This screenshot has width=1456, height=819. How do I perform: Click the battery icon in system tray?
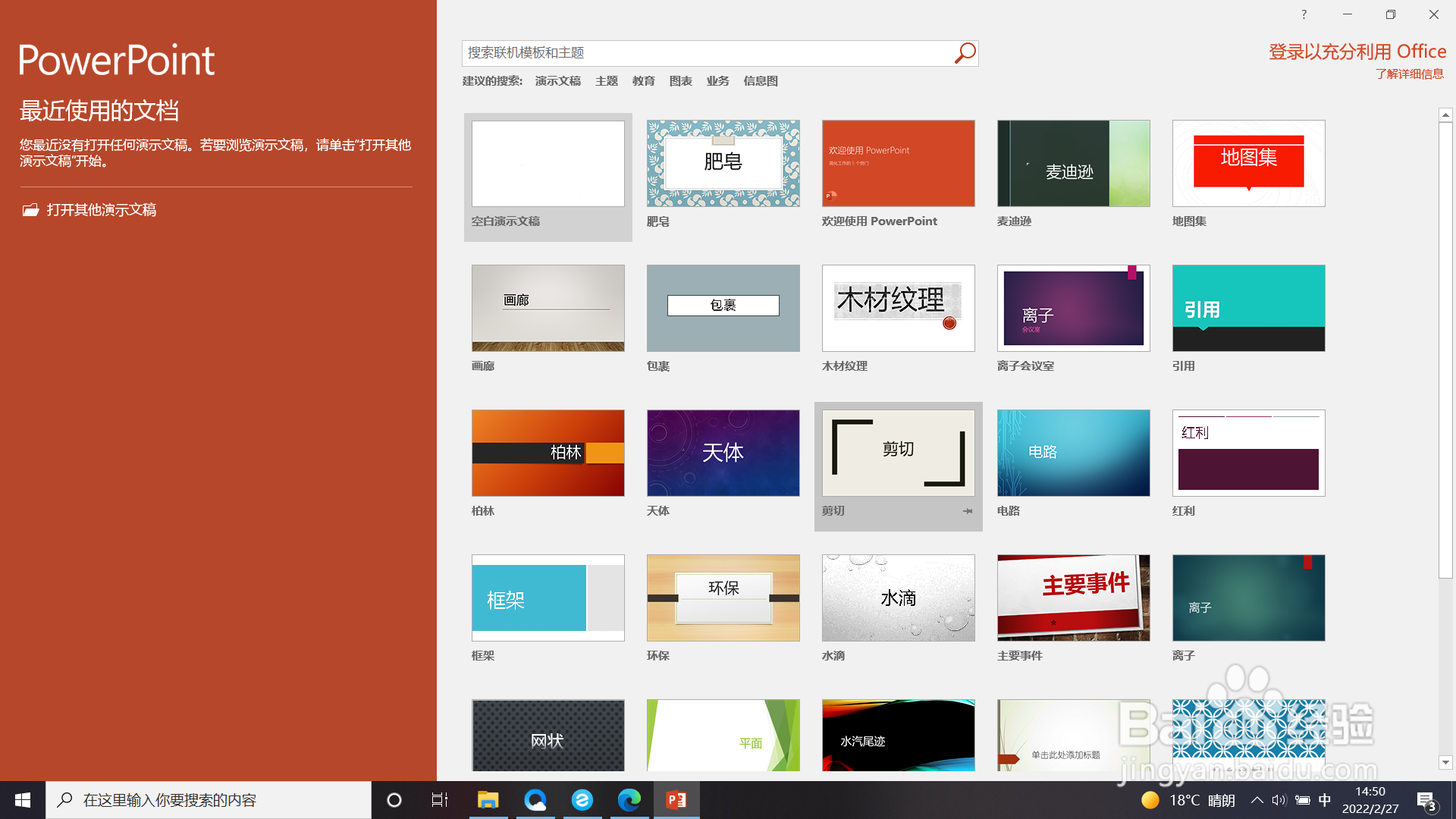coord(1303,800)
